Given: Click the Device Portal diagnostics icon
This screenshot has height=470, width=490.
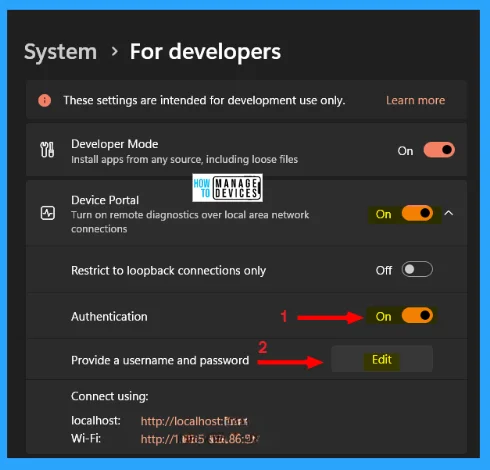Looking at the screenshot, I should click(48, 213).
